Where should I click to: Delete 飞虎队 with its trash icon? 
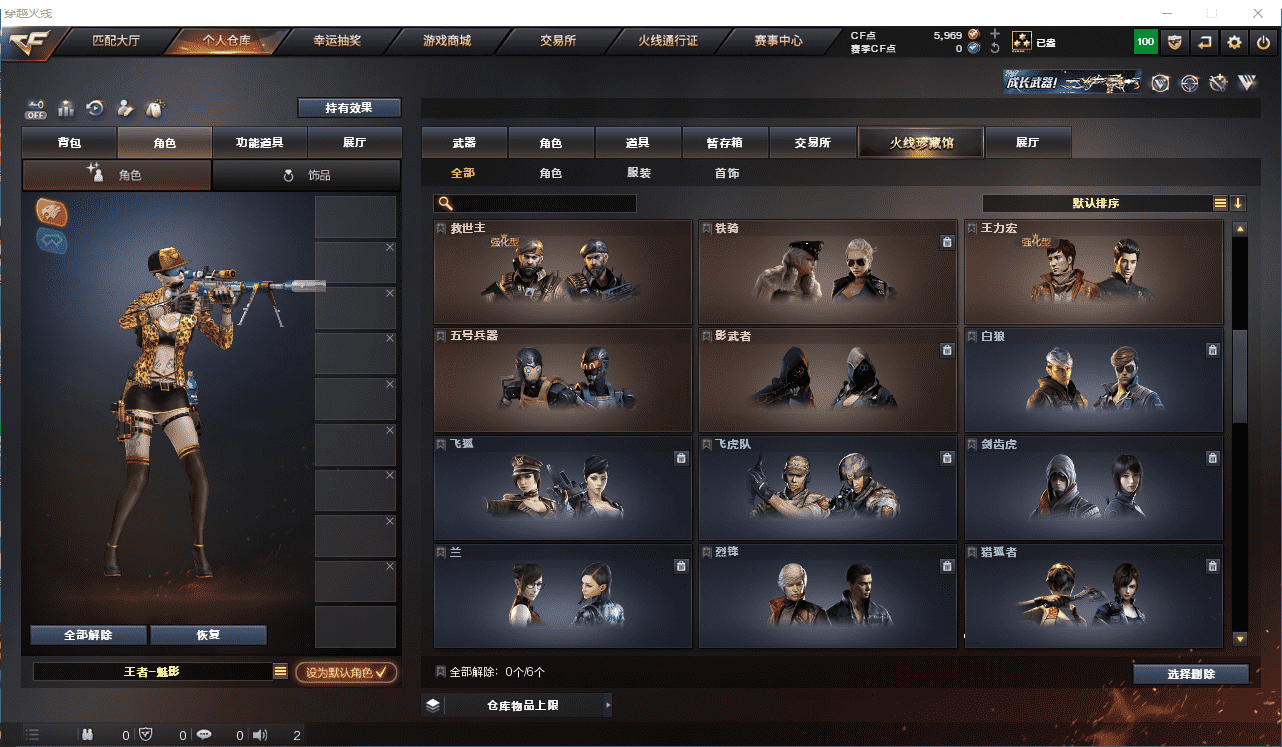[x=947, y=458]
